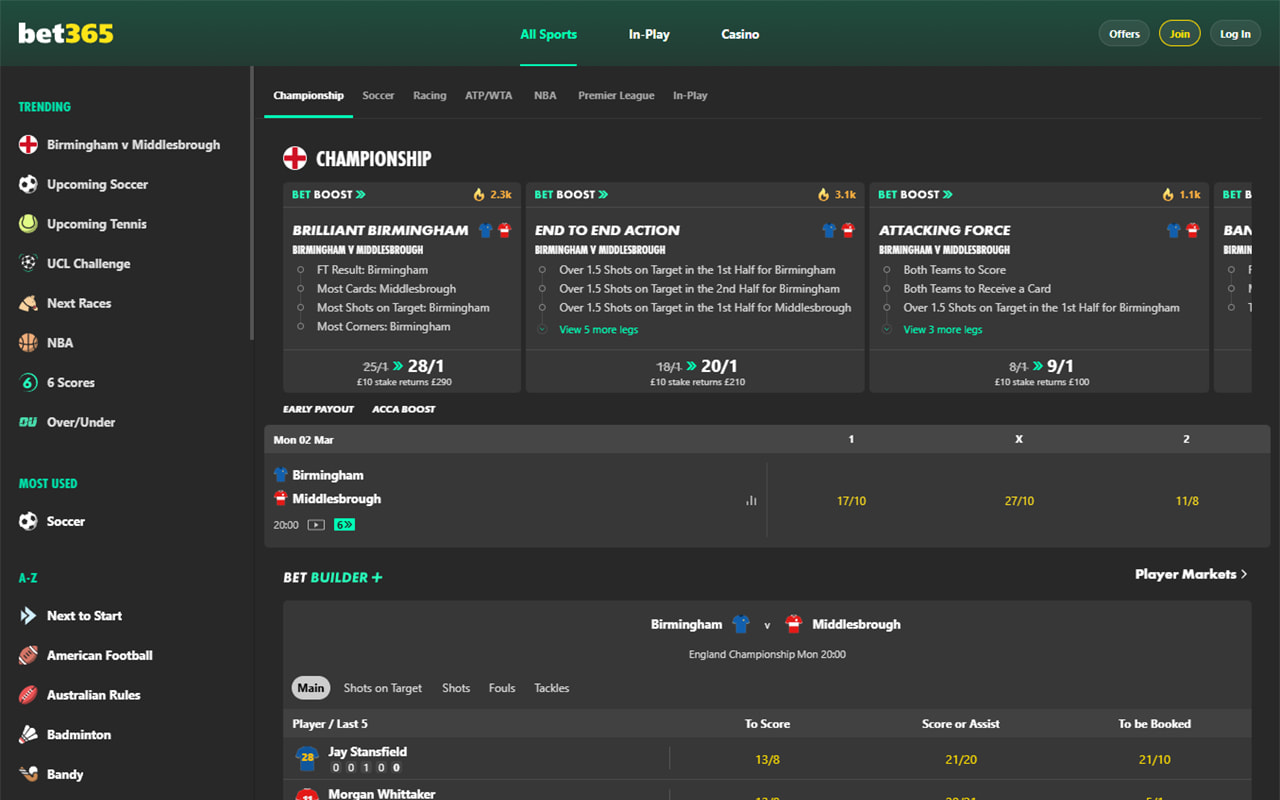Click the Bet Builder + heading

[333, 578]
